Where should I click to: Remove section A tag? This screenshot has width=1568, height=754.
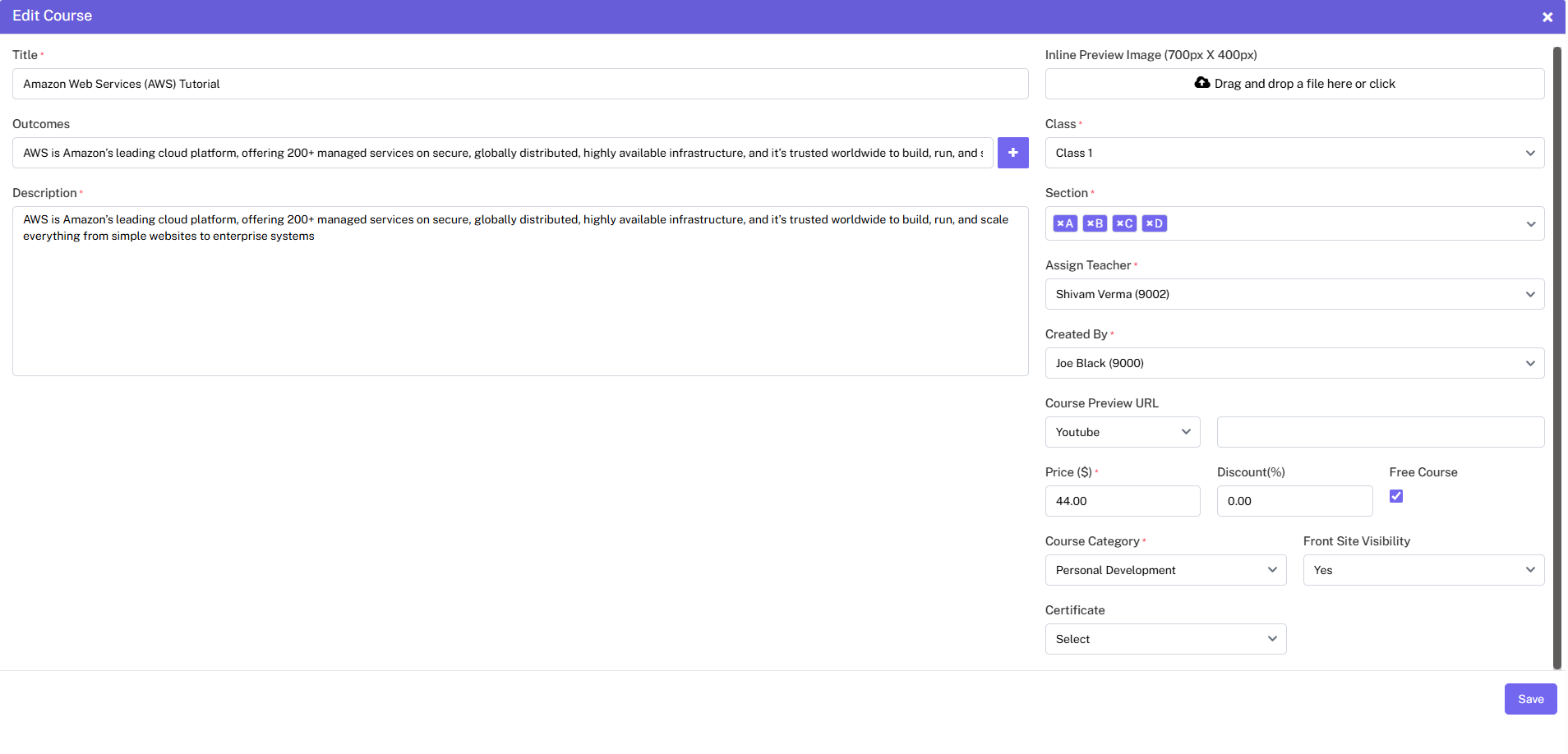1060,223
